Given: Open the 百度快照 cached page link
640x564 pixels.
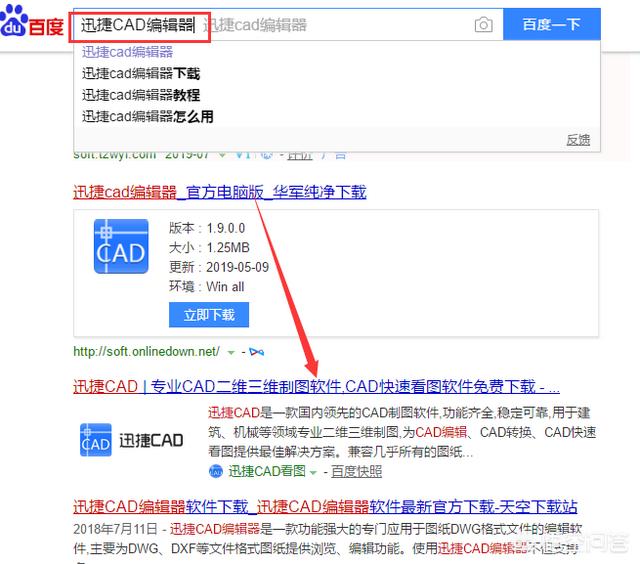Looking at the screenshot, I should coord(356,471).
